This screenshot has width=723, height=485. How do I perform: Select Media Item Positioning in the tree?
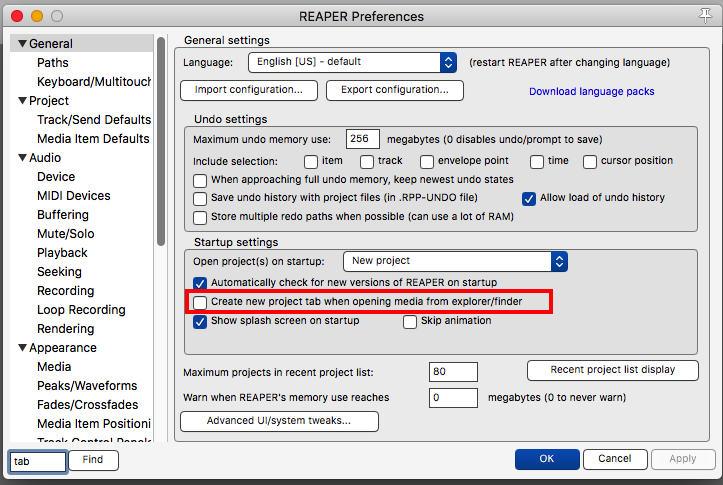(x=94, y=424)
